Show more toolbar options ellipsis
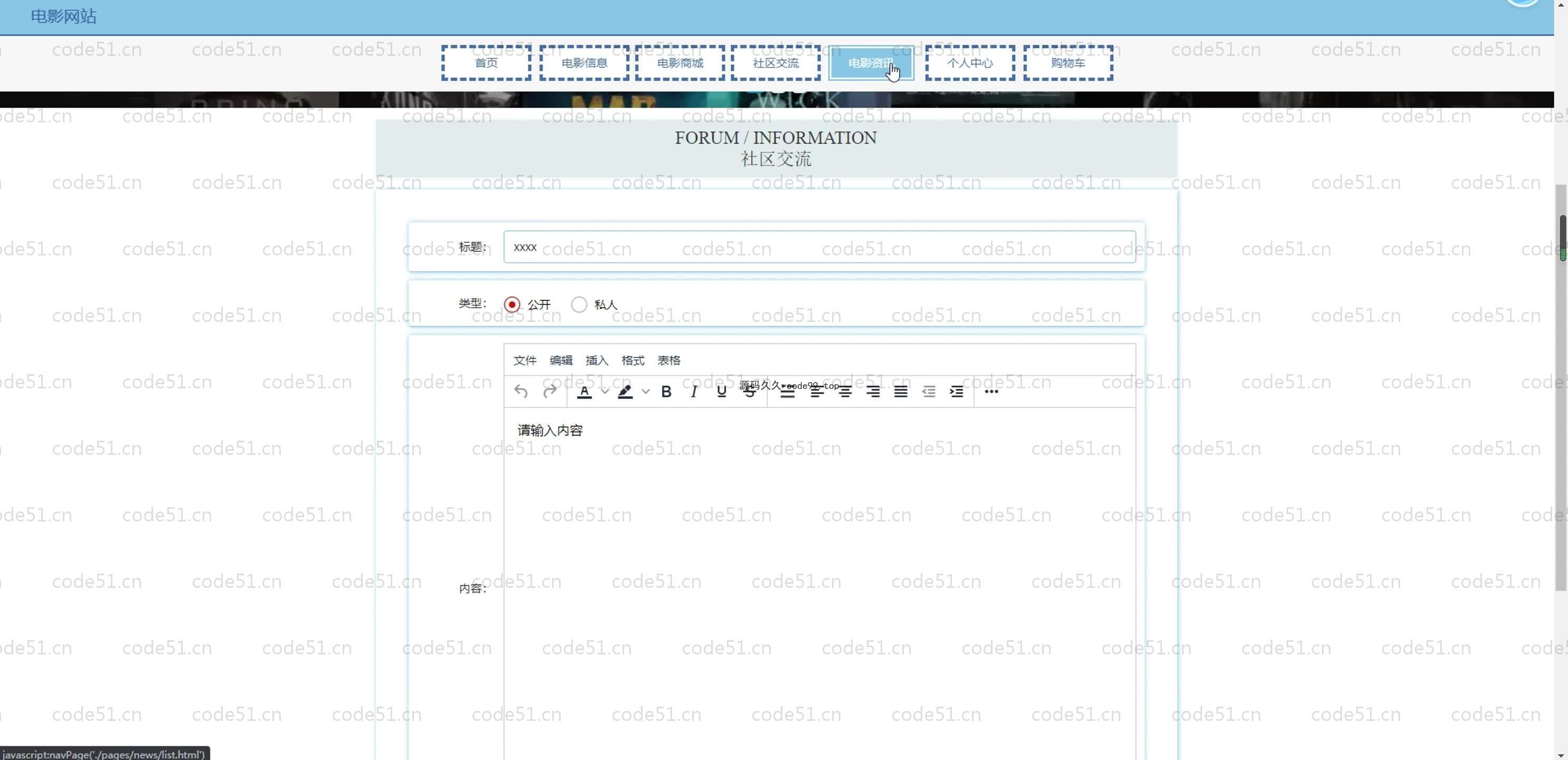Viewport: 1568px width, 760px height. (991, 392)
